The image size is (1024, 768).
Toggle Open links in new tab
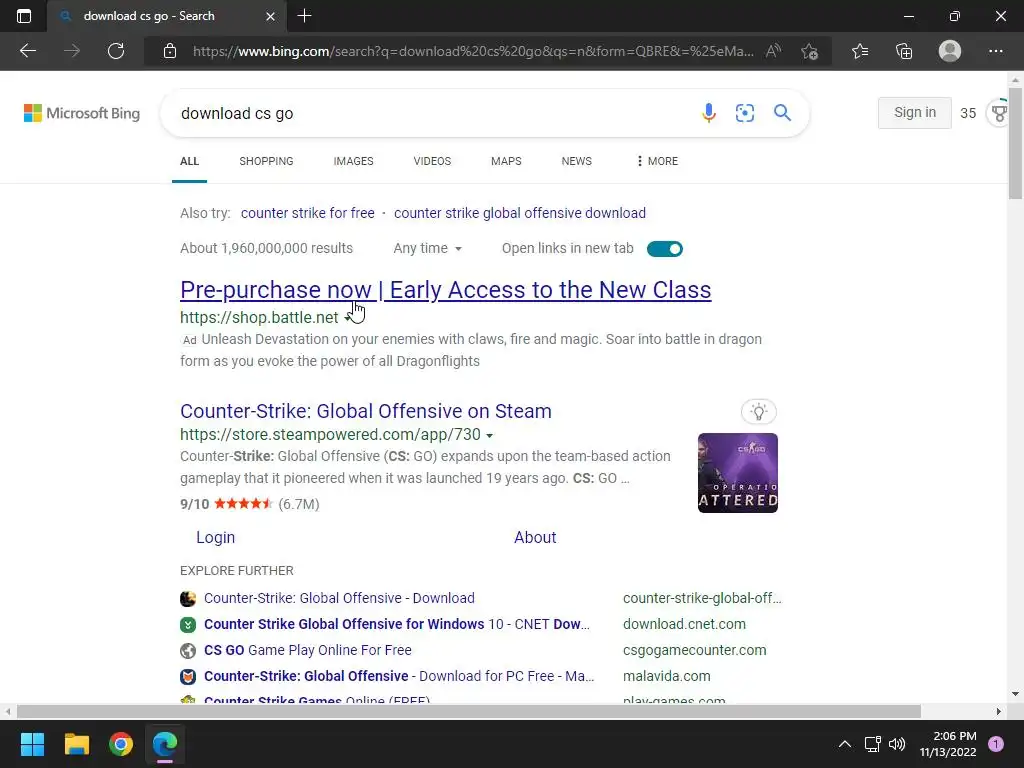click(x=664, y=249)
